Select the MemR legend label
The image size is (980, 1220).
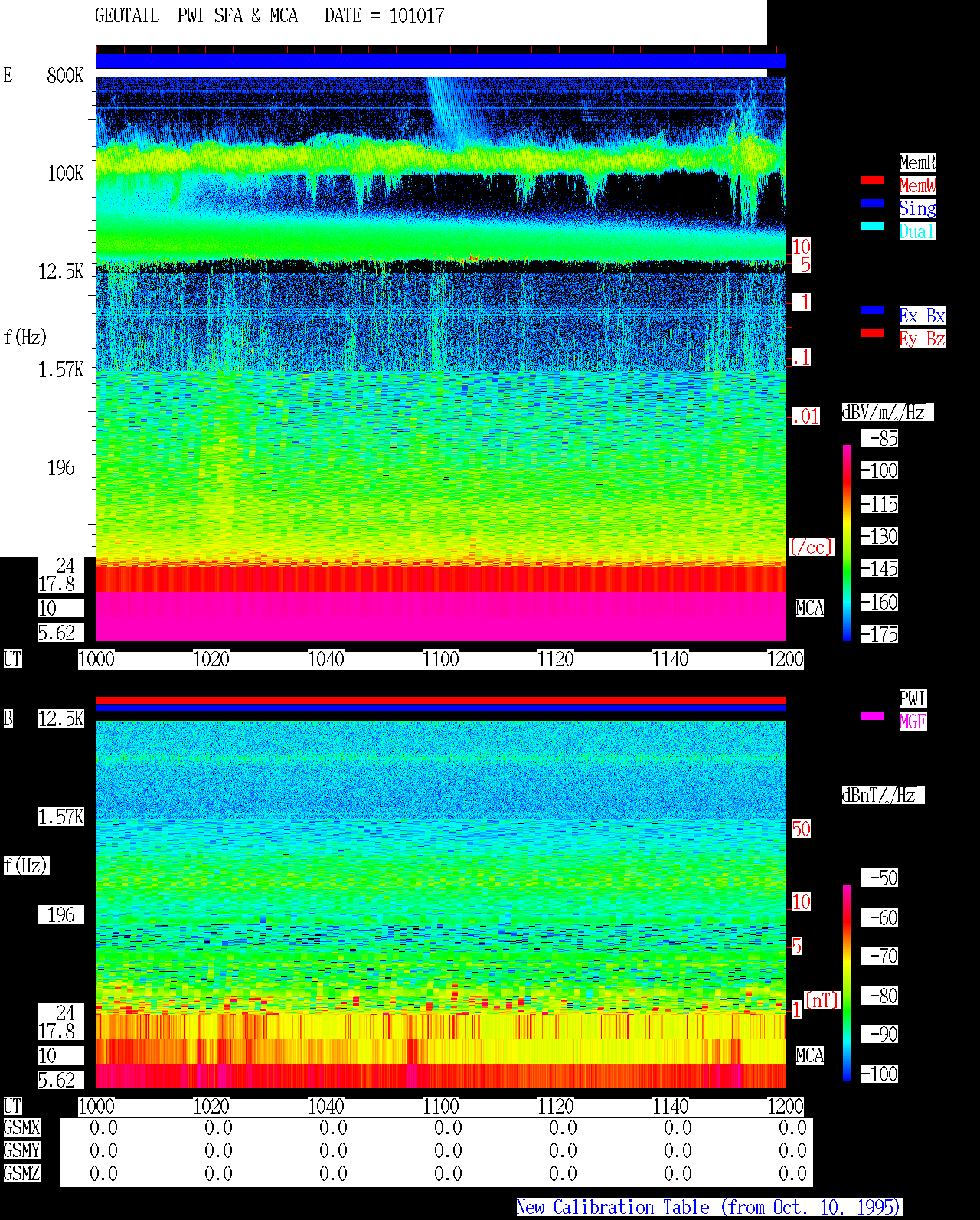[917, 162]
